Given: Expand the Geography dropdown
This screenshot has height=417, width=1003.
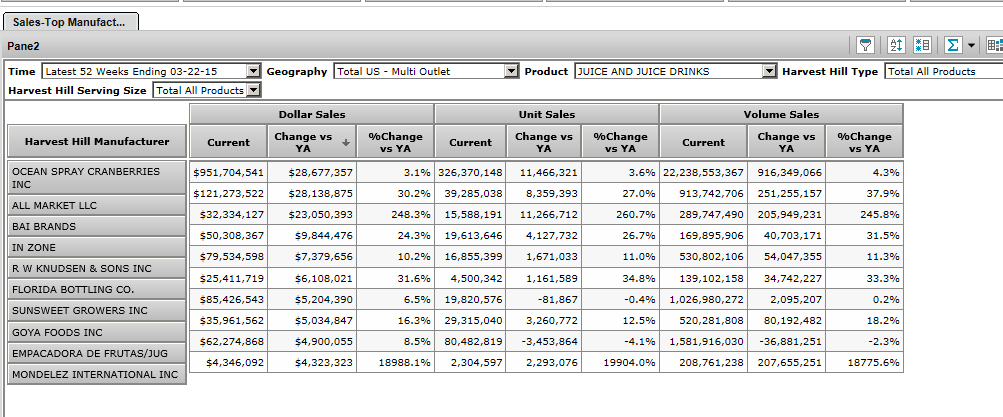Looking at the screenshot, I should pyautogui.click(x=512, y=72).
